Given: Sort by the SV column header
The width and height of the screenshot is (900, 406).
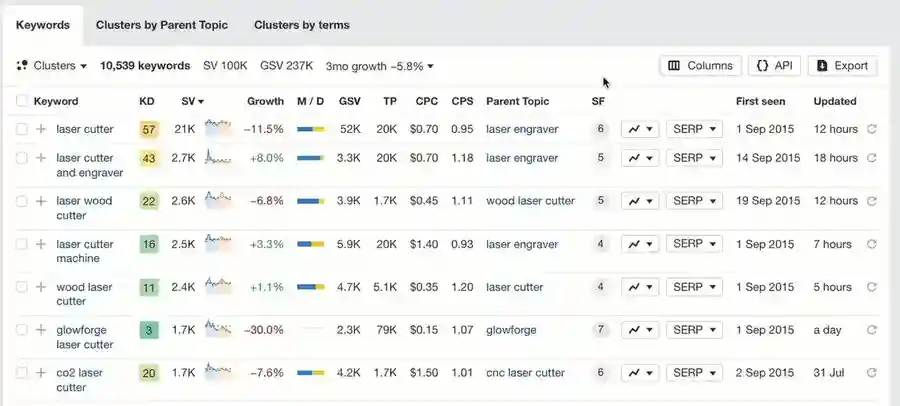Looking at the screenshot, I should pyautogui.click(x=193, y=101).
